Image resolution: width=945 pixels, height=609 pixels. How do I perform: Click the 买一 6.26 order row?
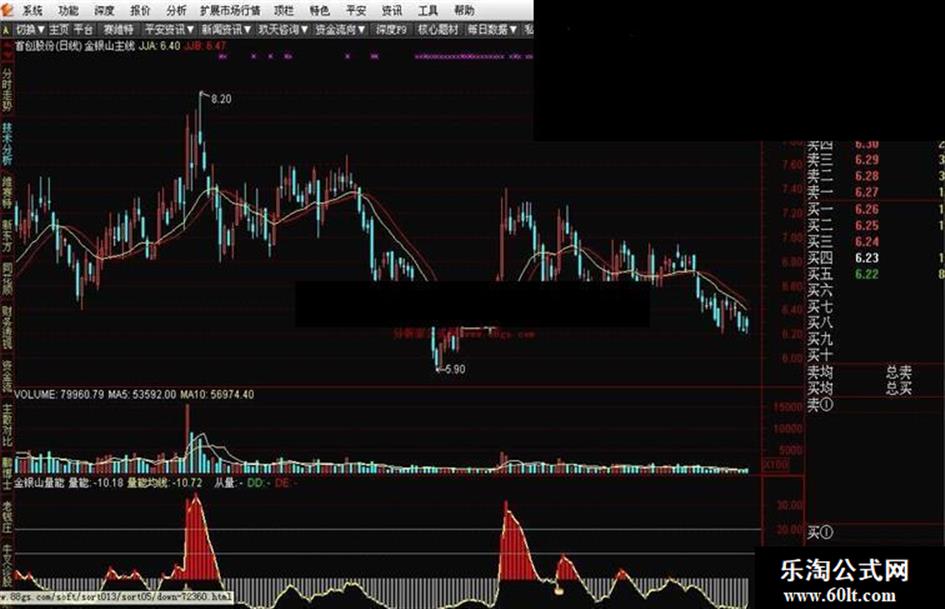coord(875,209)
